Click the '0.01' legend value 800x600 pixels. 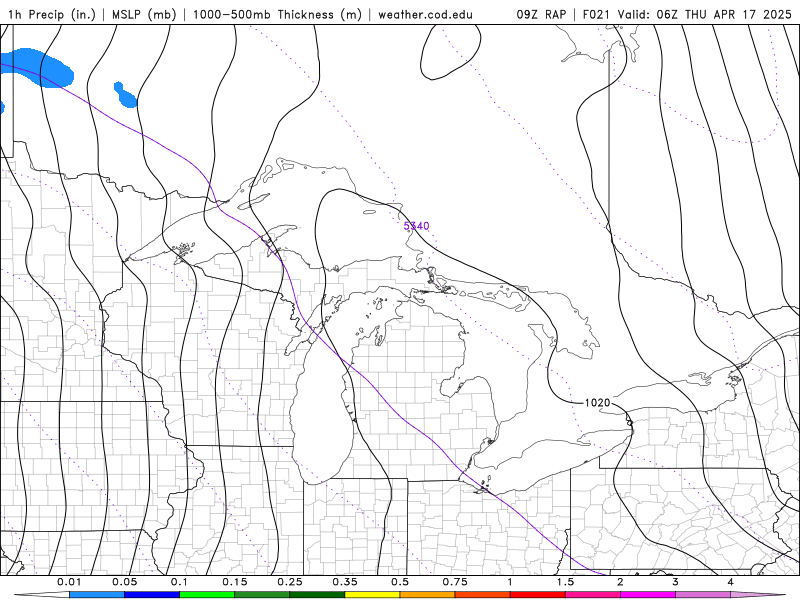tap(69, 582)
